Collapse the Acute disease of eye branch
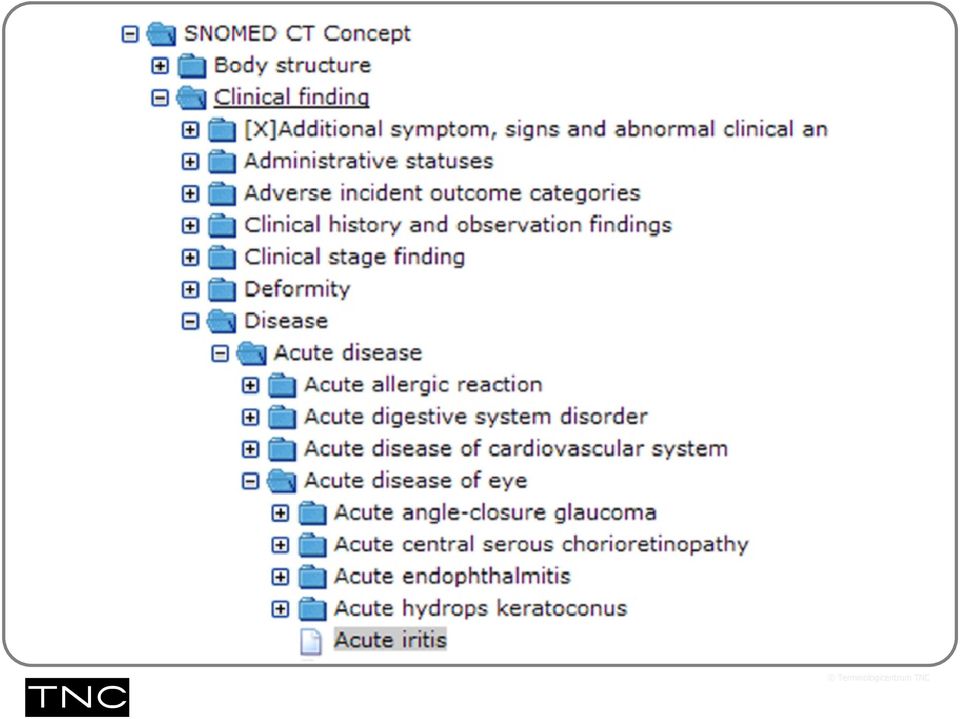This screenshot has width=960, height=719. [250, 481]
